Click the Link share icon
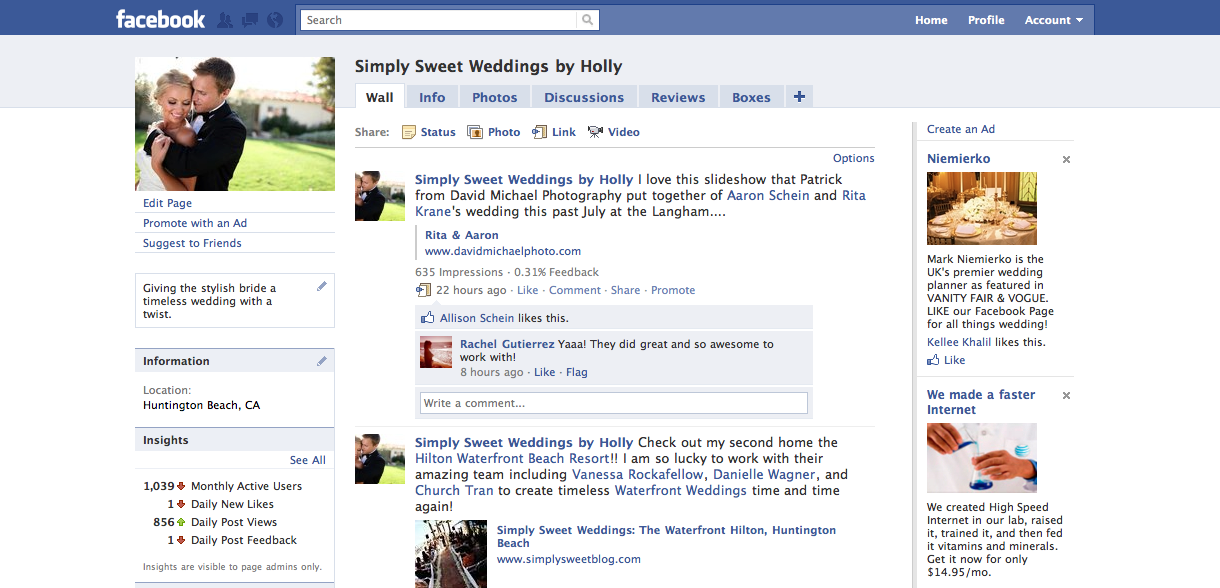Screen dimensions: 1220x588 coord(540,132)
